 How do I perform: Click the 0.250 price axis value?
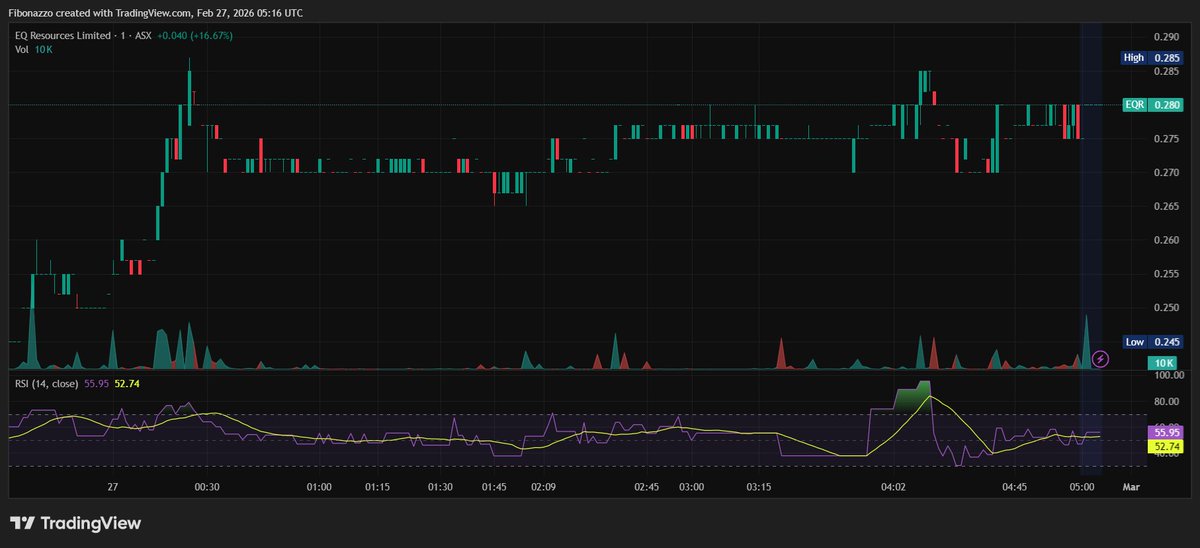click(1166, 308)
